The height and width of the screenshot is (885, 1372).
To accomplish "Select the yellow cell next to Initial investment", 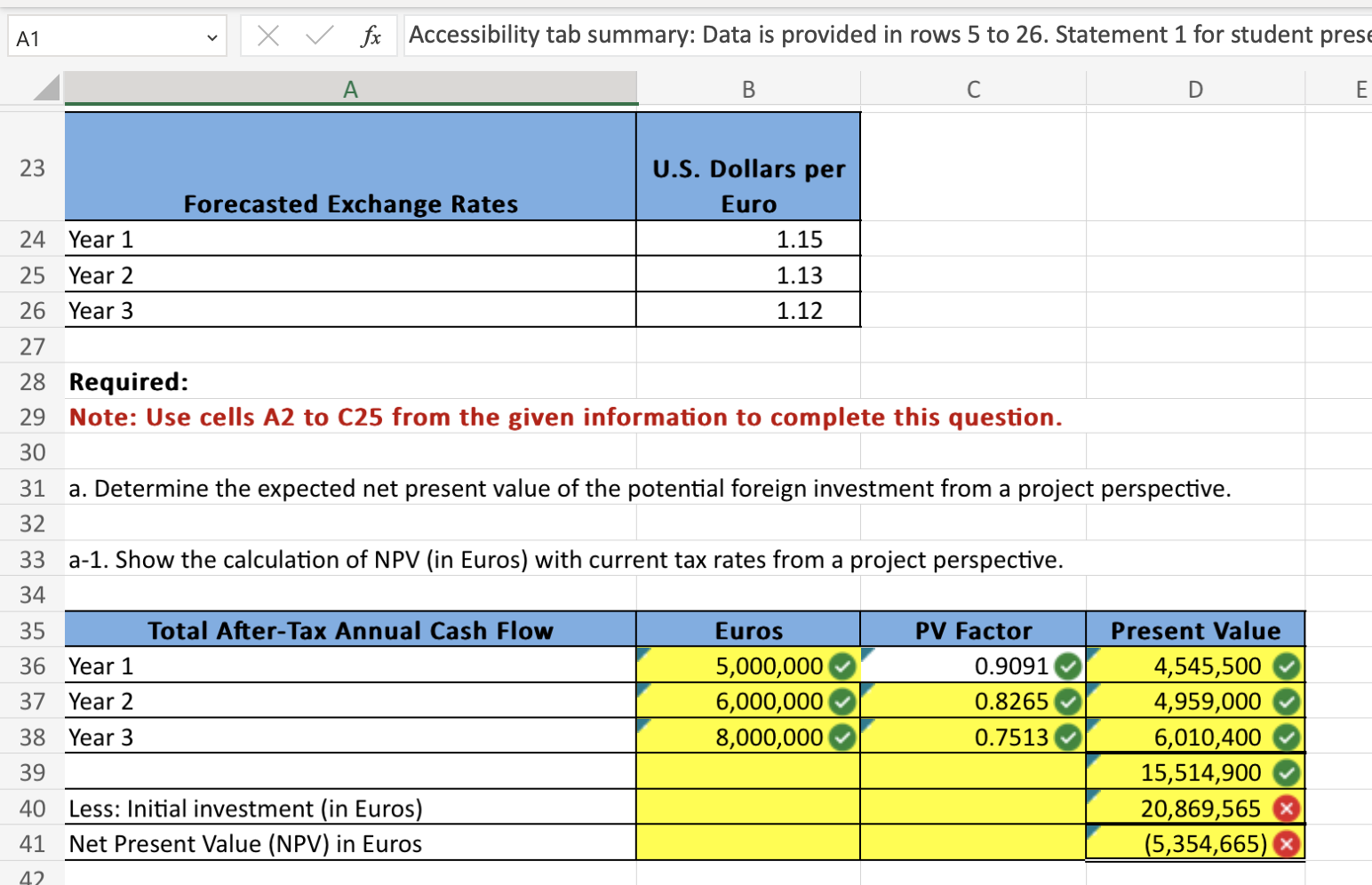I will pos(747,809).
